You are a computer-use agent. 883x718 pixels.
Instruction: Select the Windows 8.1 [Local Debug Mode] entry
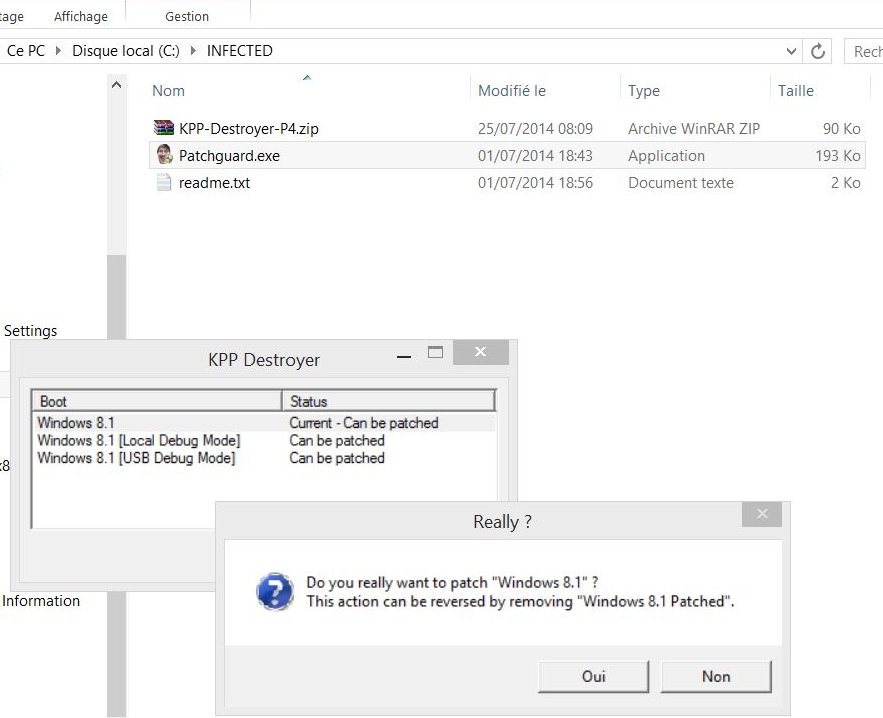(x=139, y=440)
